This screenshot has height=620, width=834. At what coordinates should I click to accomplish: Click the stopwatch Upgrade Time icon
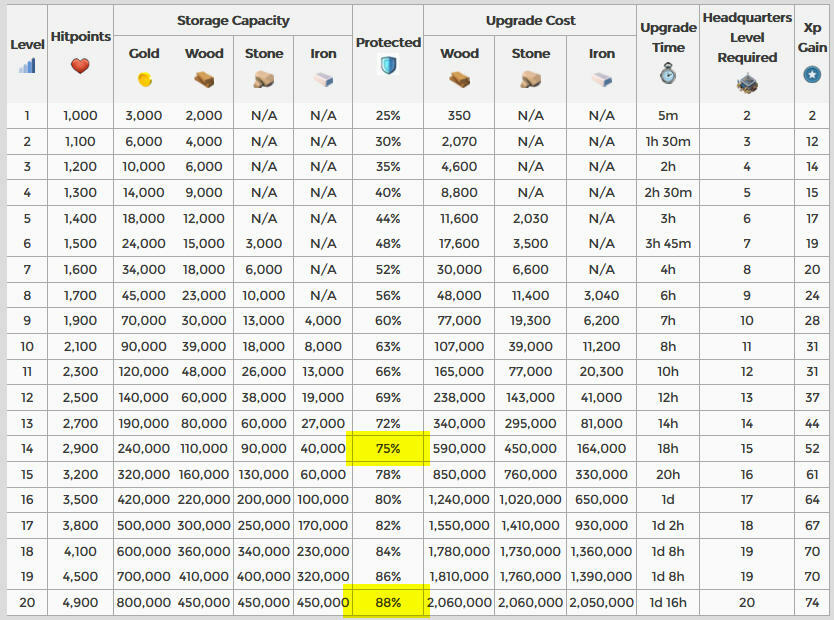pos(668,73)
